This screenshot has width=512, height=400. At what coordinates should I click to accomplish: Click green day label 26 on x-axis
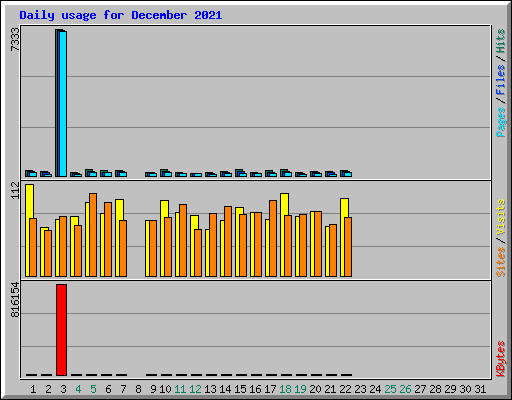[x=405, y=389]
